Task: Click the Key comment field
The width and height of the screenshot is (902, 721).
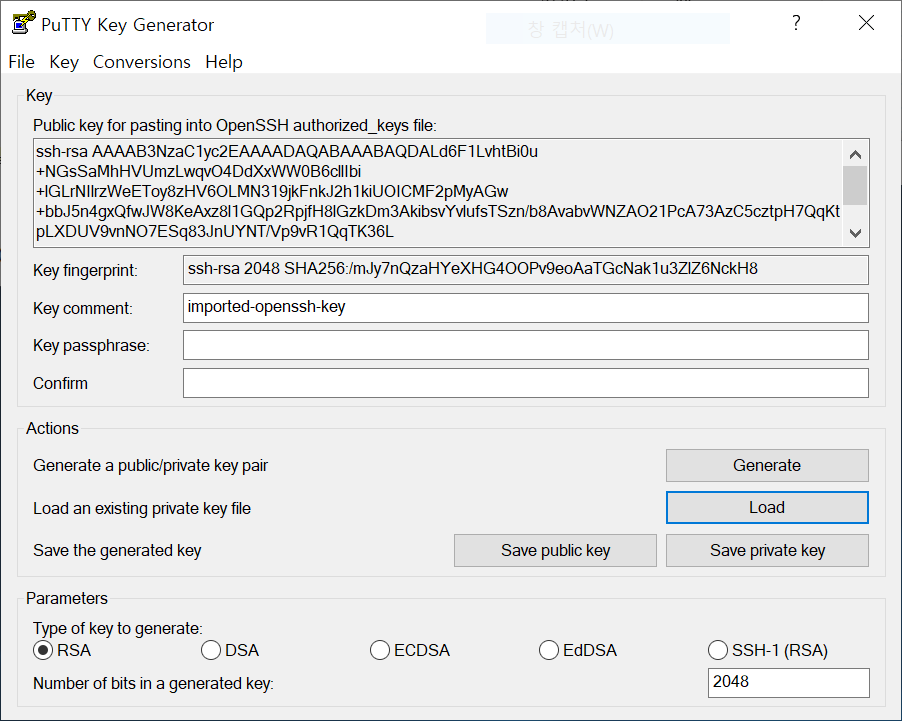Action: 526,308
